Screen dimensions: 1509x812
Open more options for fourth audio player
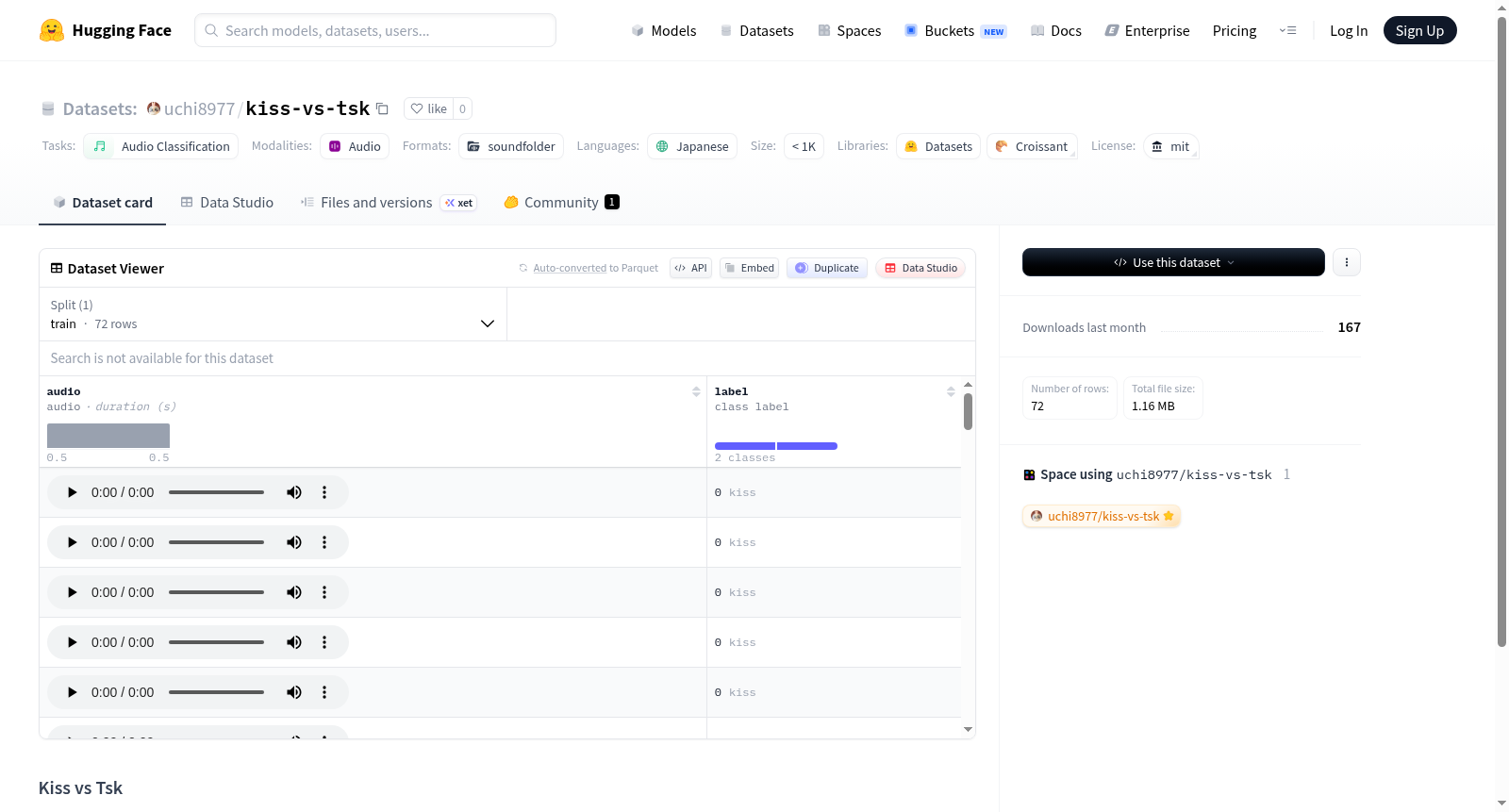coord(324,642)
